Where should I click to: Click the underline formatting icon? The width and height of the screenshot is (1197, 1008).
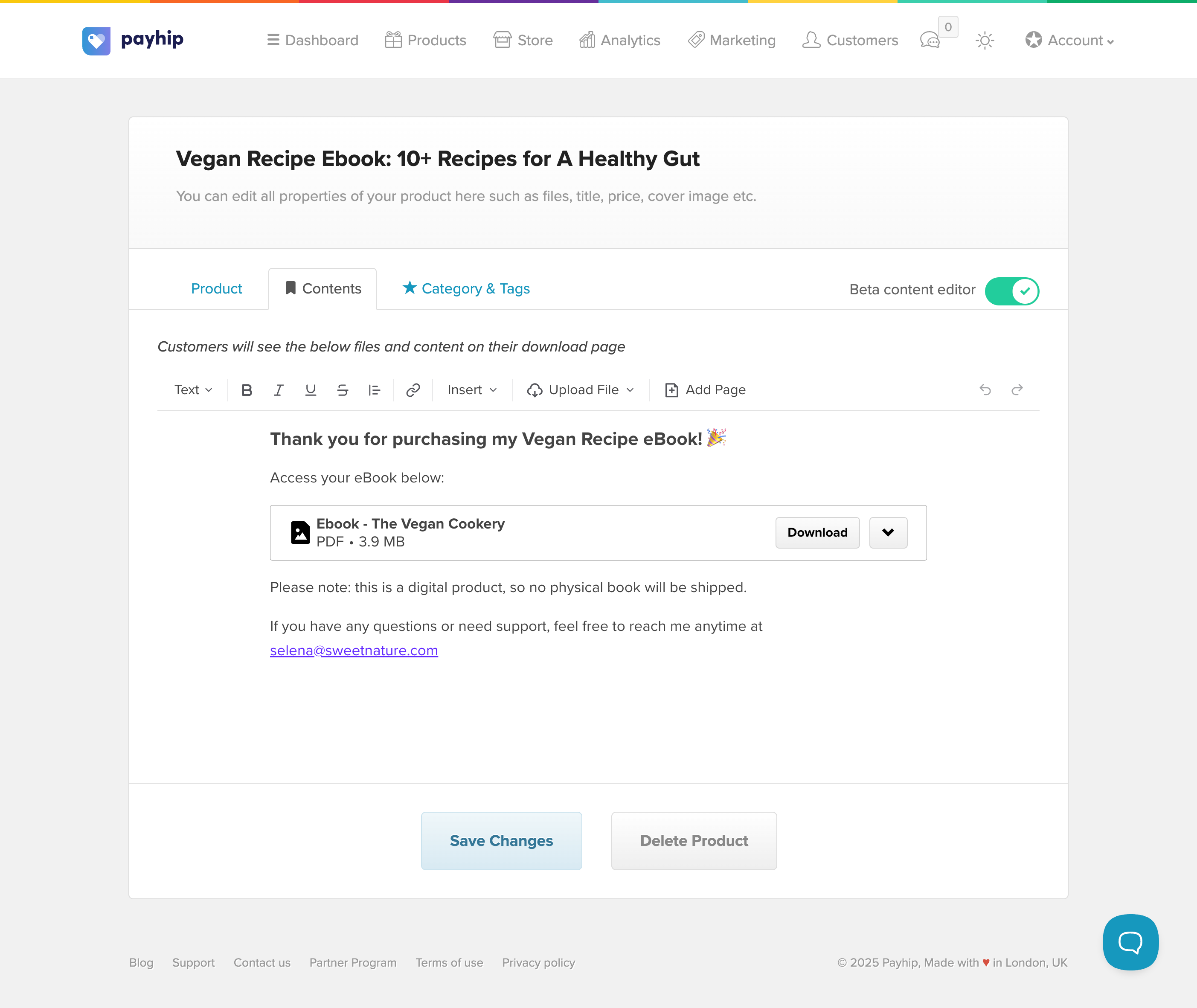tap(310, 390)
